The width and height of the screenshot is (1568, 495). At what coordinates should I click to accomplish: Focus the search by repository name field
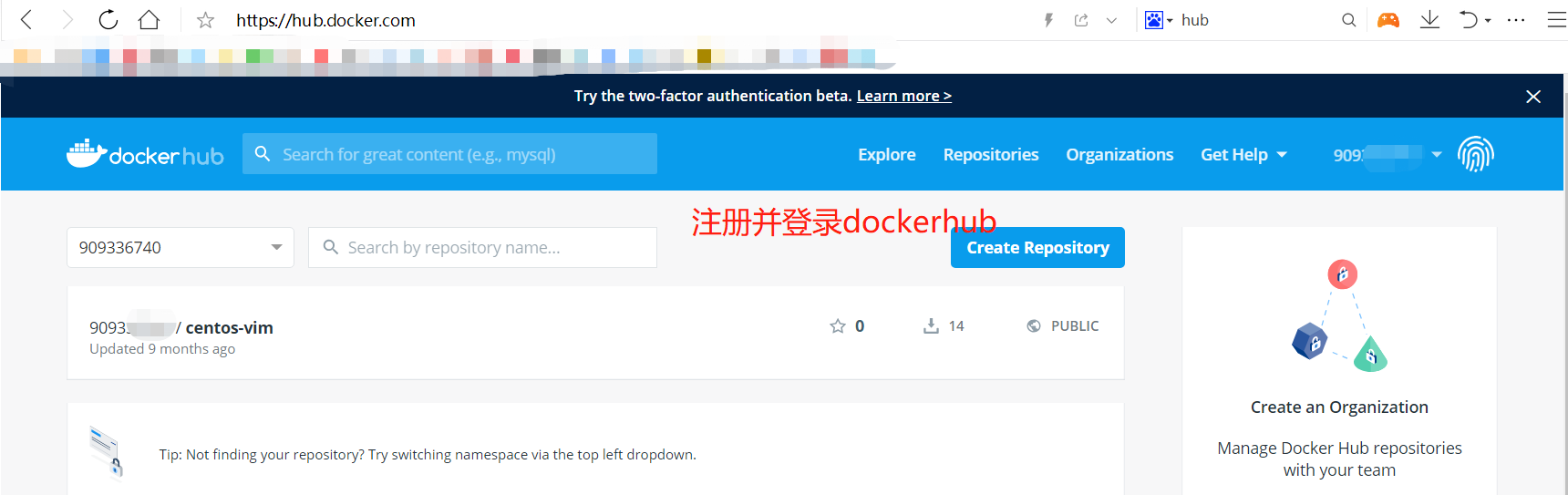tap(492, 248)
